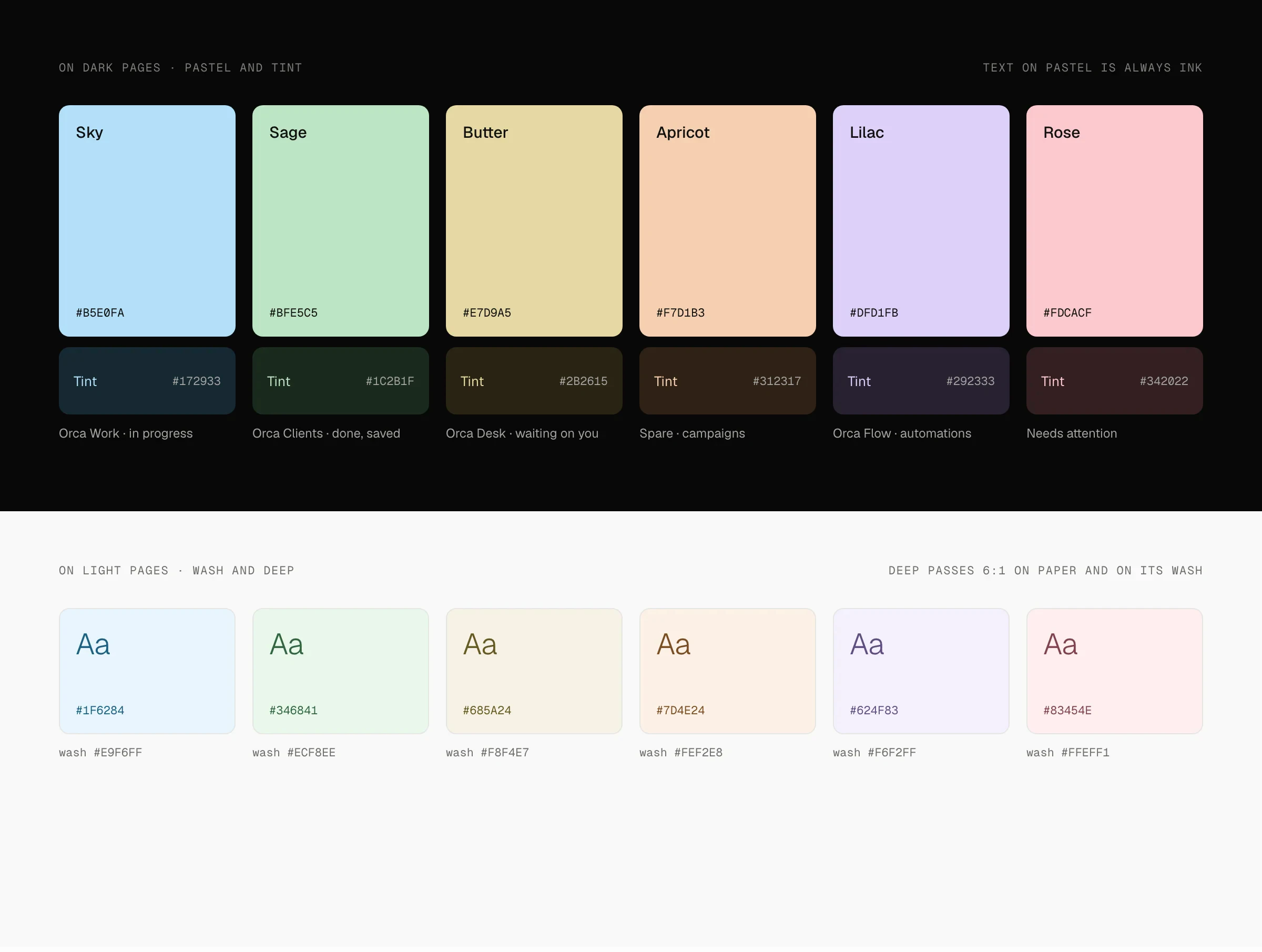Screen dimensions: 1262x952
Task: Select the Butter pastel swatch
Action: 534,221
